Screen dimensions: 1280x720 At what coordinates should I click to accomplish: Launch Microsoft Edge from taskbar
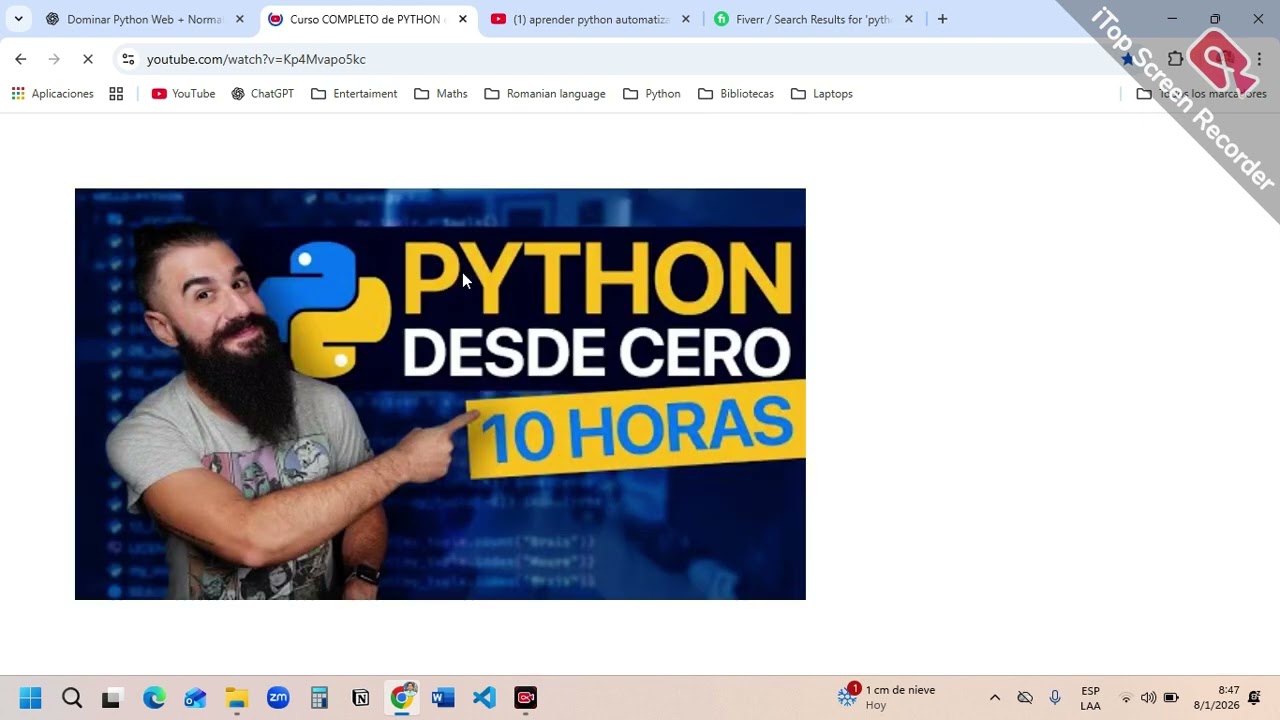coord(154,697)
